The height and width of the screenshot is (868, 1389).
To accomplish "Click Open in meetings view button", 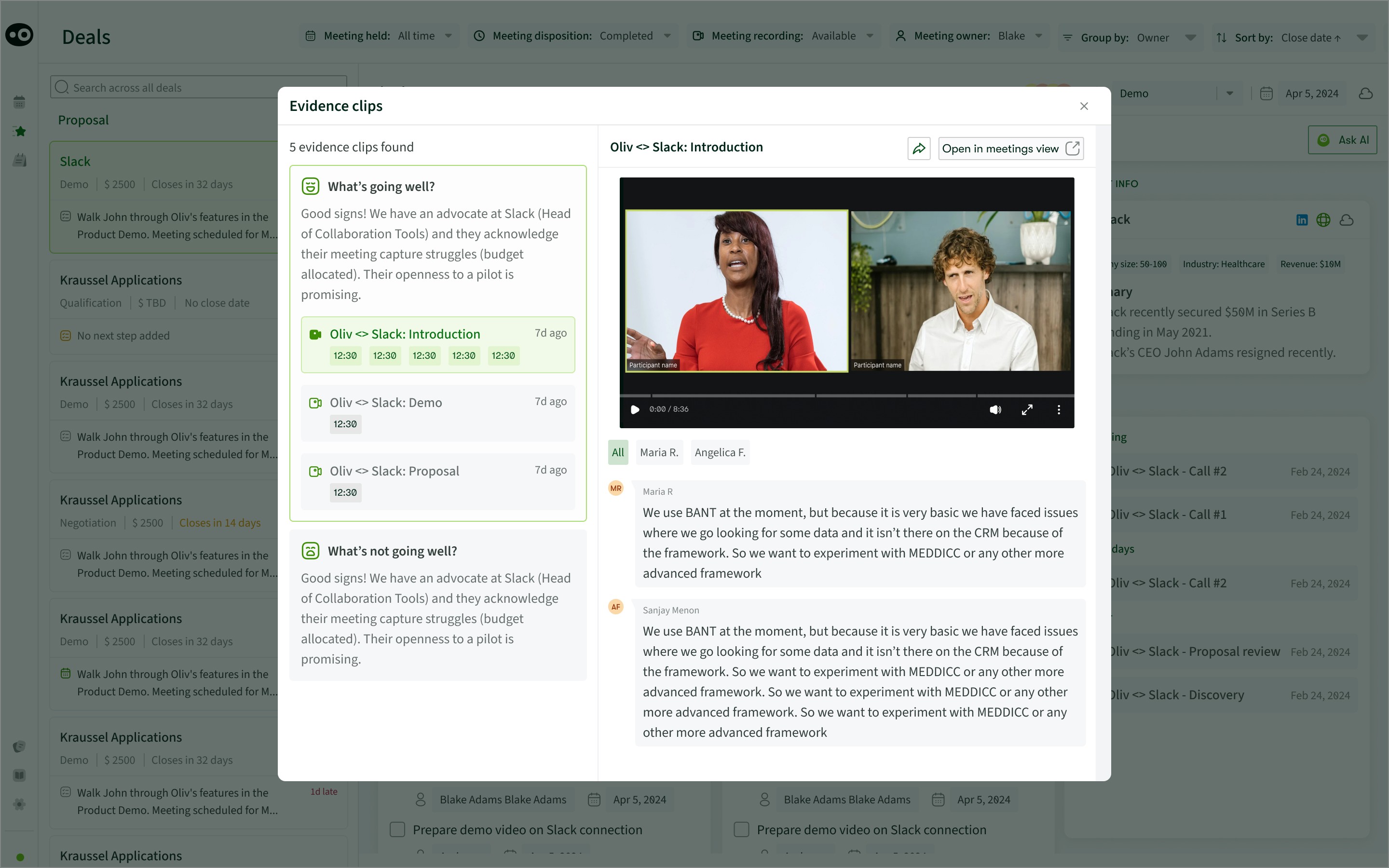I will point(1010,149).
